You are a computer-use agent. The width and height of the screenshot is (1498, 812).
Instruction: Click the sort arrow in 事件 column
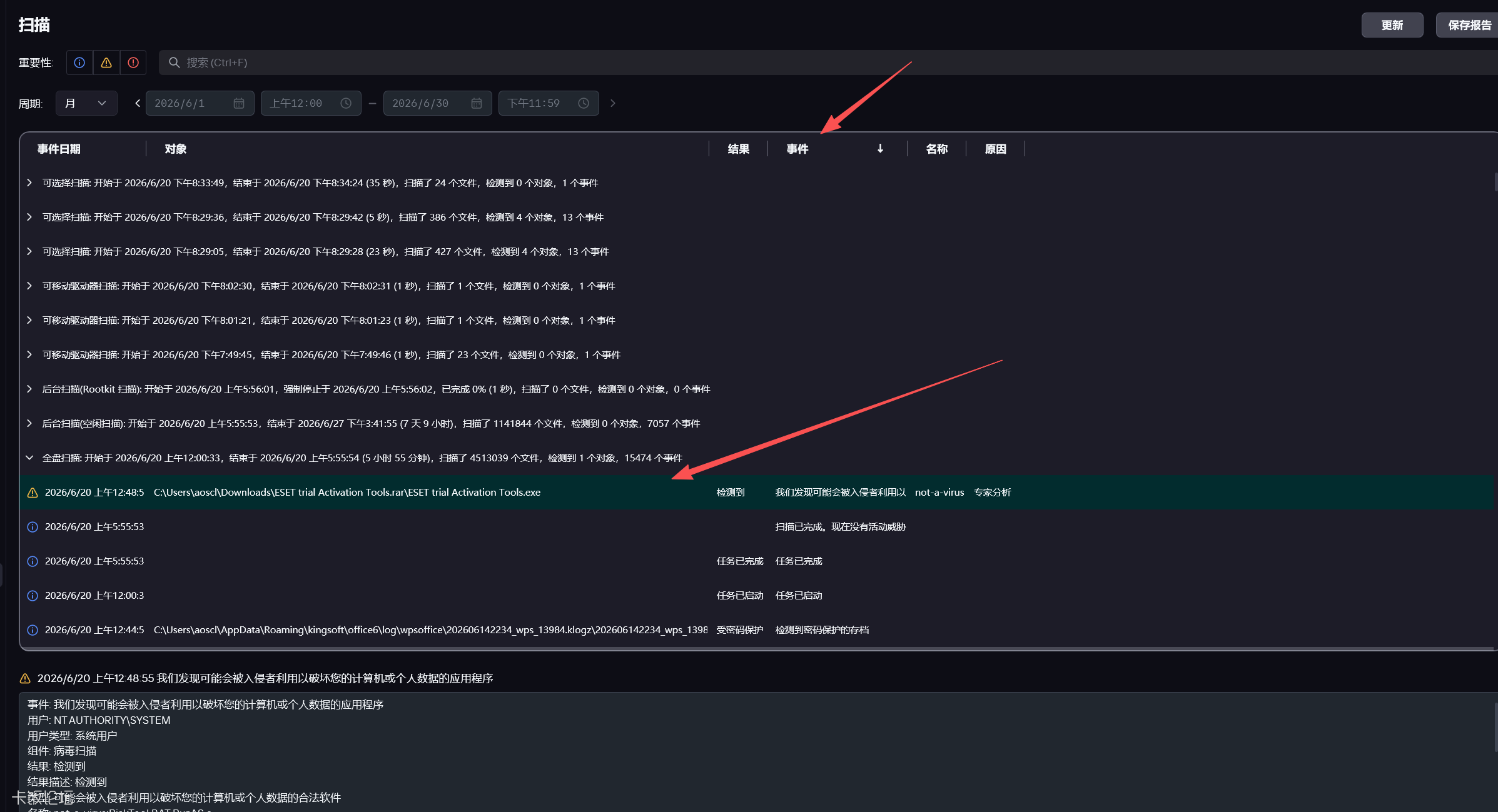coord(880,149)
